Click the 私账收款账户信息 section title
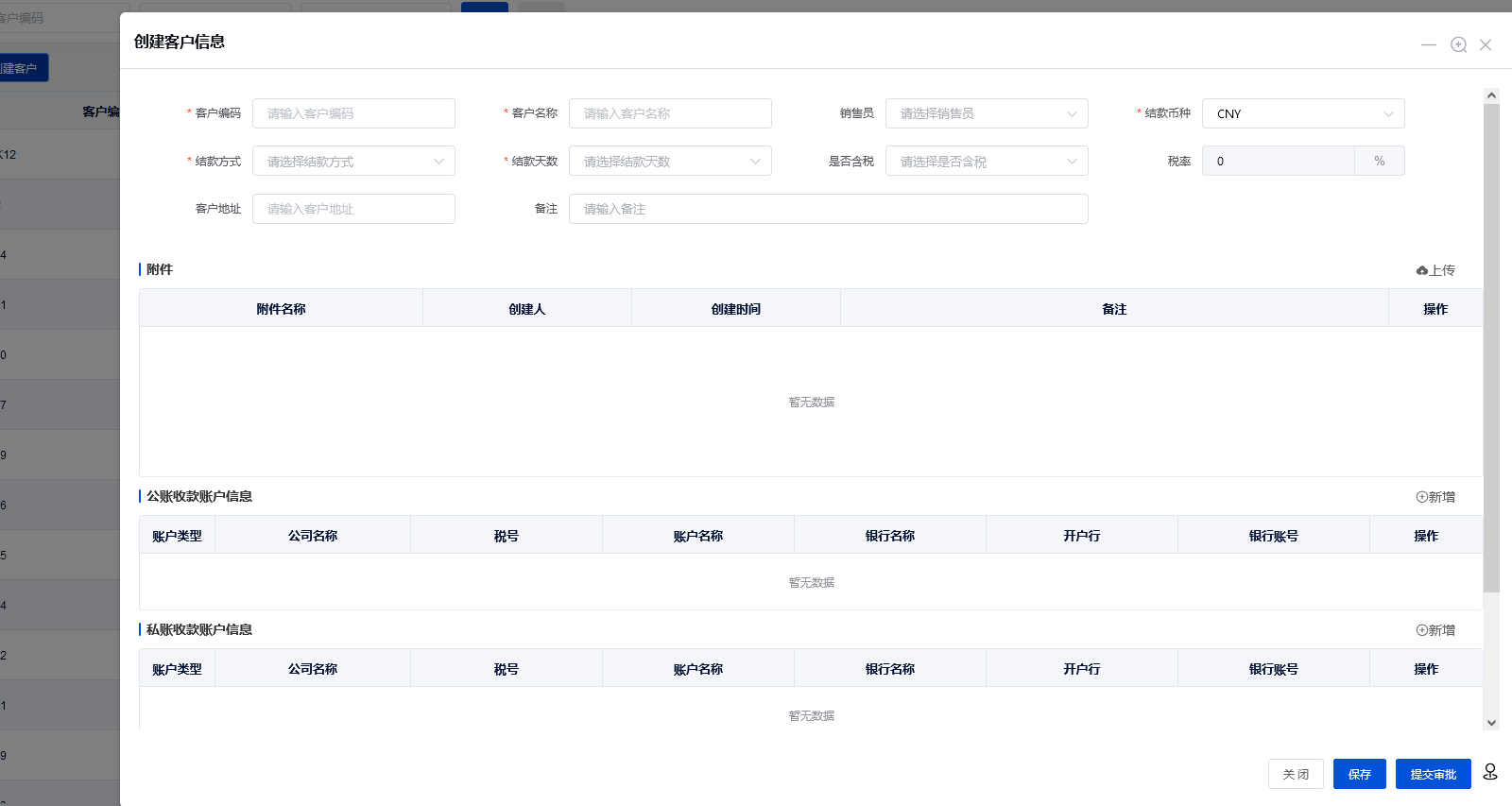1512x806 pixels. click(x=199, y=629)
